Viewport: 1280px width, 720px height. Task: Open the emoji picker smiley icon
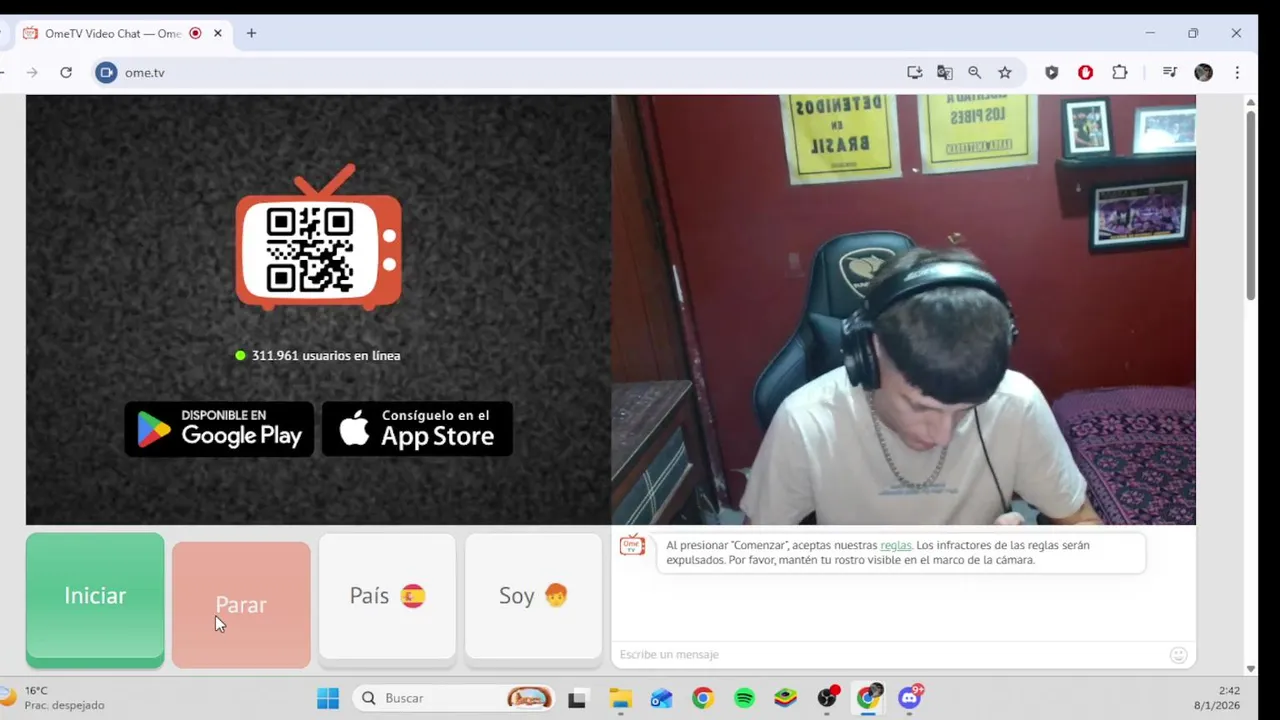[1179, 655]
